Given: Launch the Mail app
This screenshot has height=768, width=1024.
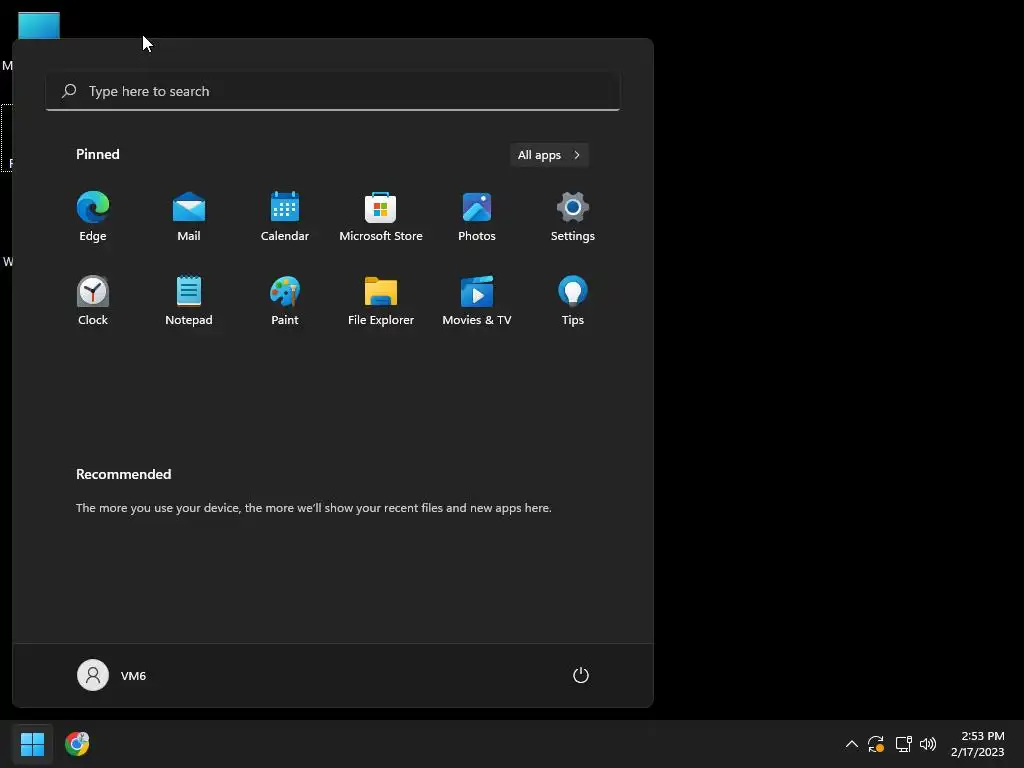Looking at the screenshot, I should coord(189,217).
